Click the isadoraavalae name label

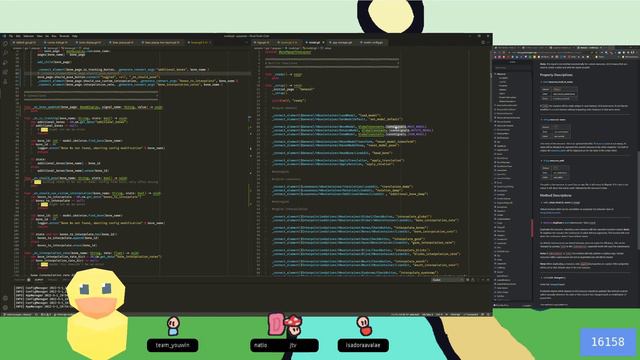[x=363, y=345]
